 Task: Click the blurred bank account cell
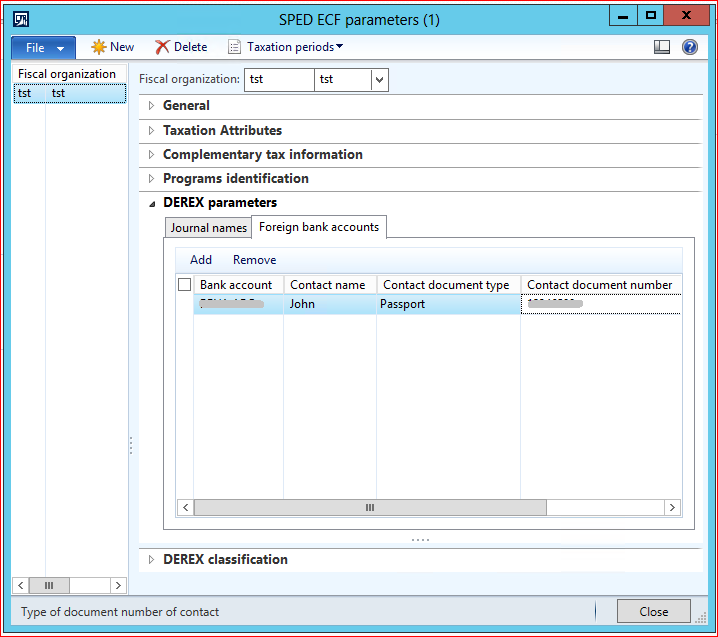[239, 304]
